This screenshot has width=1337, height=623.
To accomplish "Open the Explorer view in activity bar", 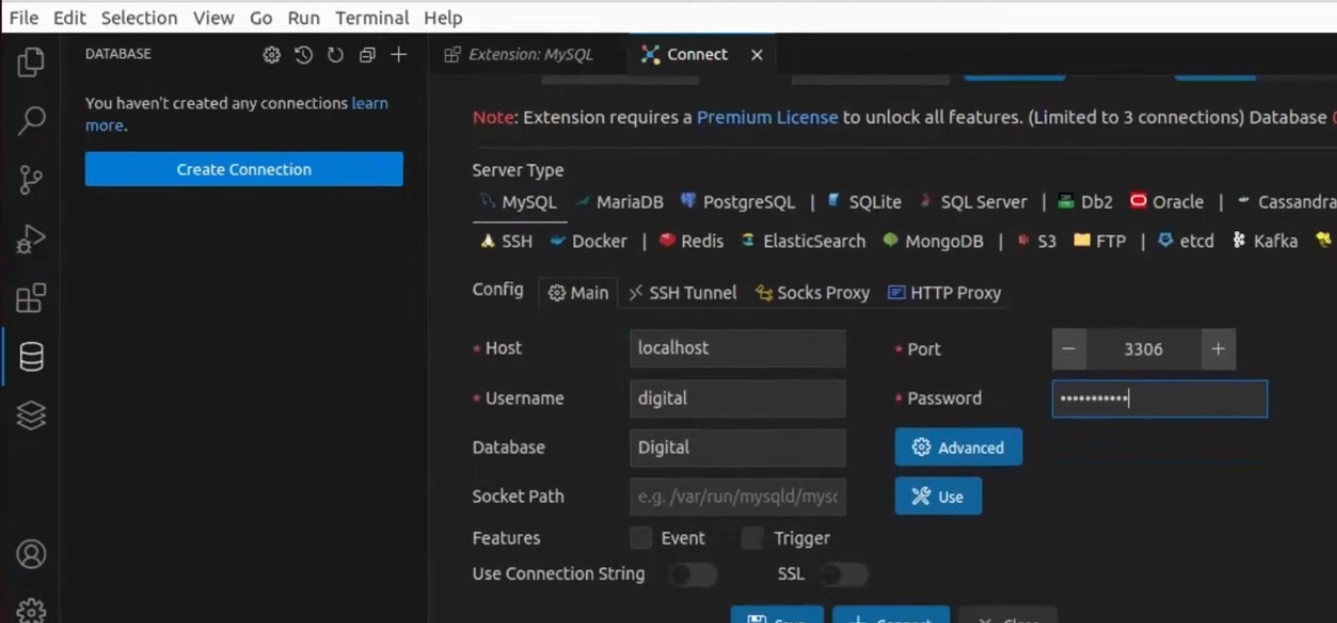I will pos(31,62).
